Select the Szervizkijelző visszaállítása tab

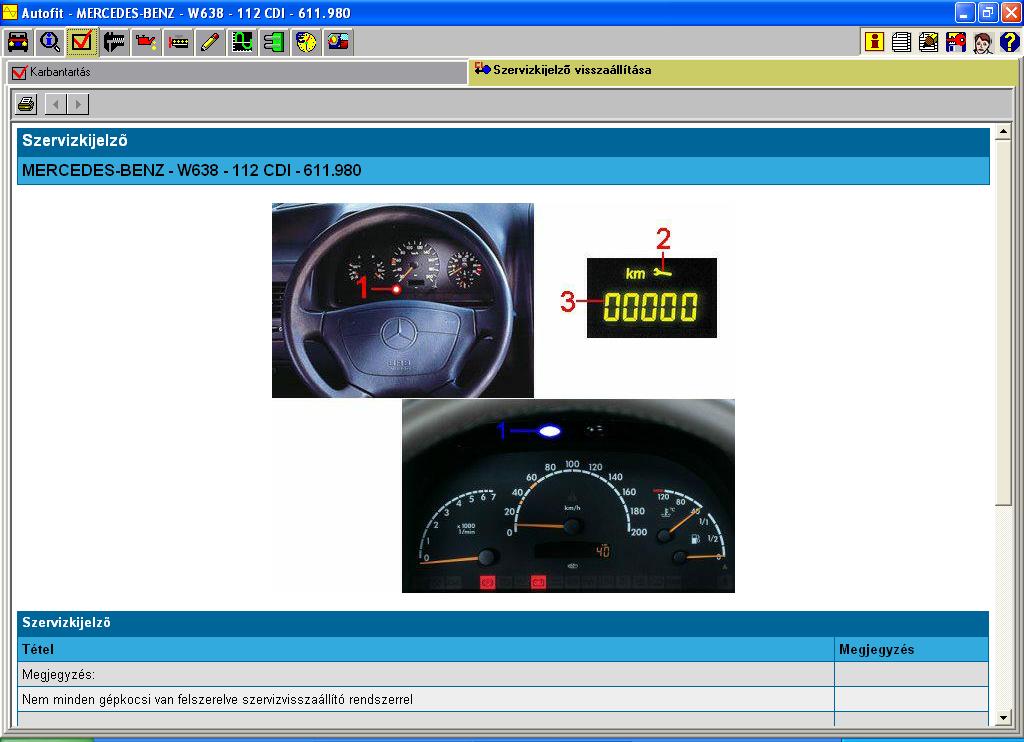point(743,71)
